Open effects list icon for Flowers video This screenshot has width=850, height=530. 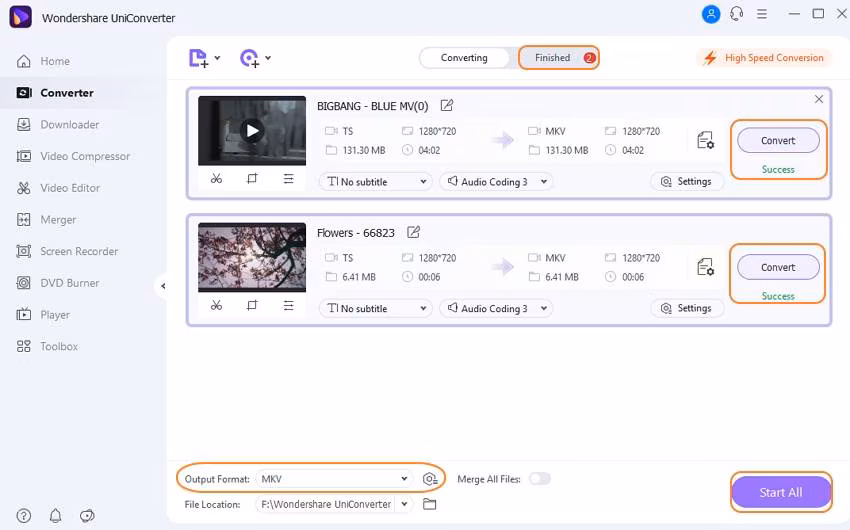[x=288, y=305]
